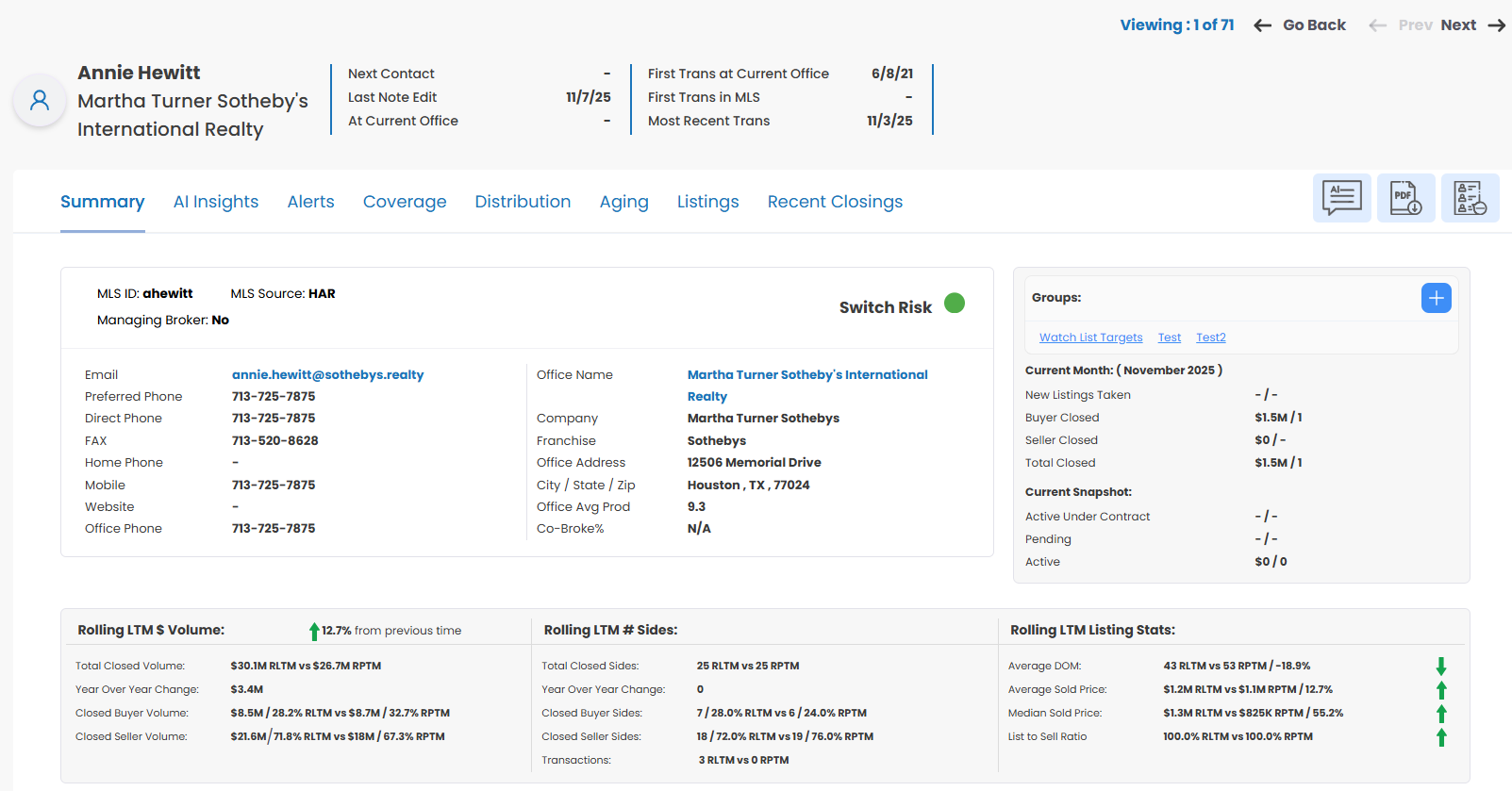This screenshot has width=1512, height=791.
Task: Click Closed Buyer Volume $8.5M value
Action: pyautogui.click(x=340, y=714)
